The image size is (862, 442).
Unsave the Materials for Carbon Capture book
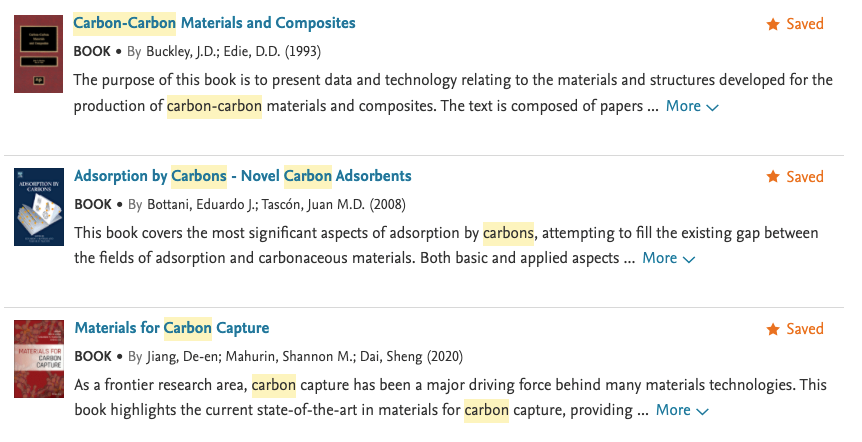(795, 329)
